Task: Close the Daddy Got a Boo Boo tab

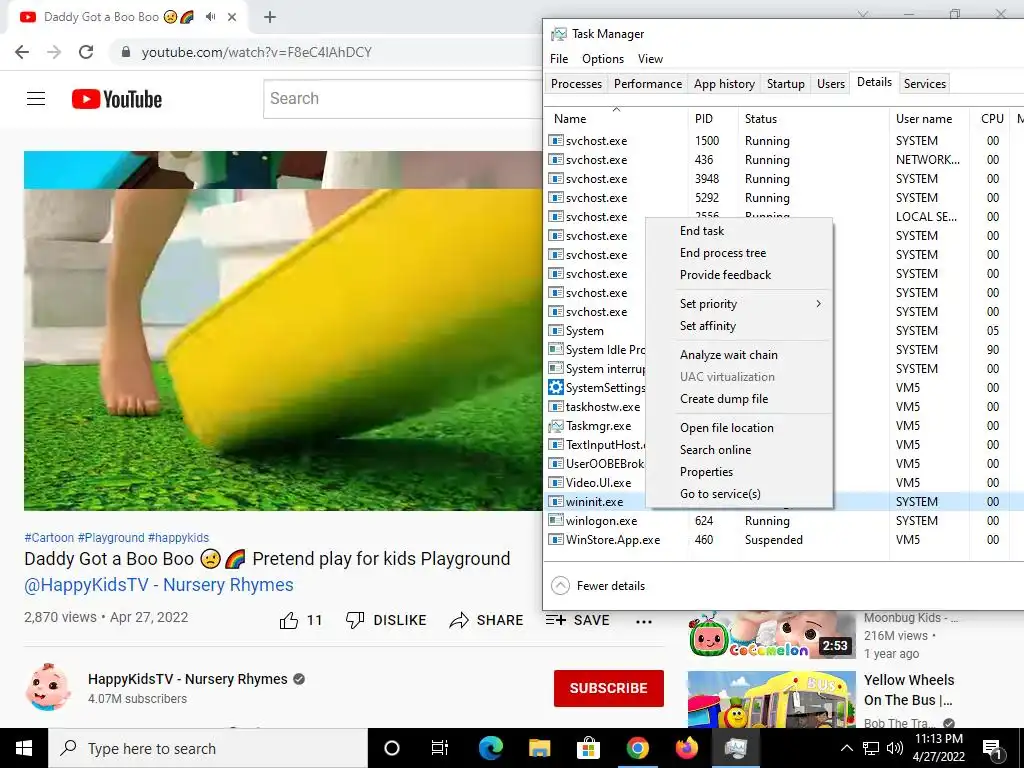Action: tap(232, 17)
